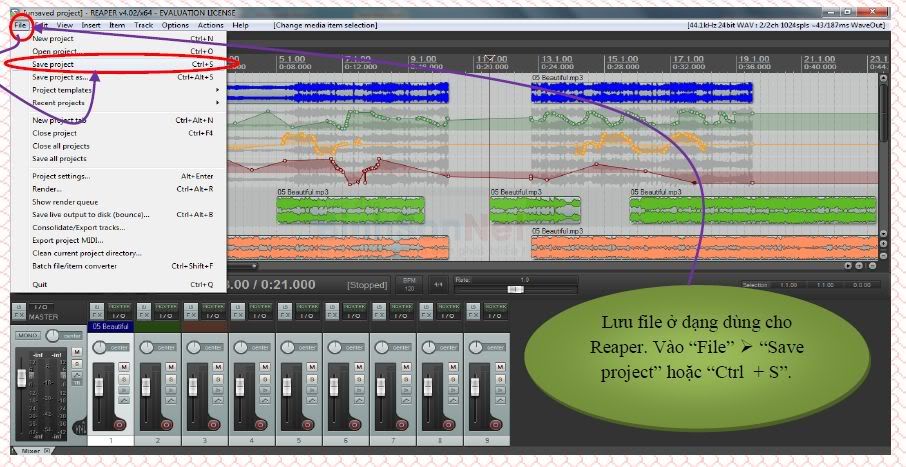Click Render... in the File menu
This screenshot has height=467, width=906.
(47, 188)
